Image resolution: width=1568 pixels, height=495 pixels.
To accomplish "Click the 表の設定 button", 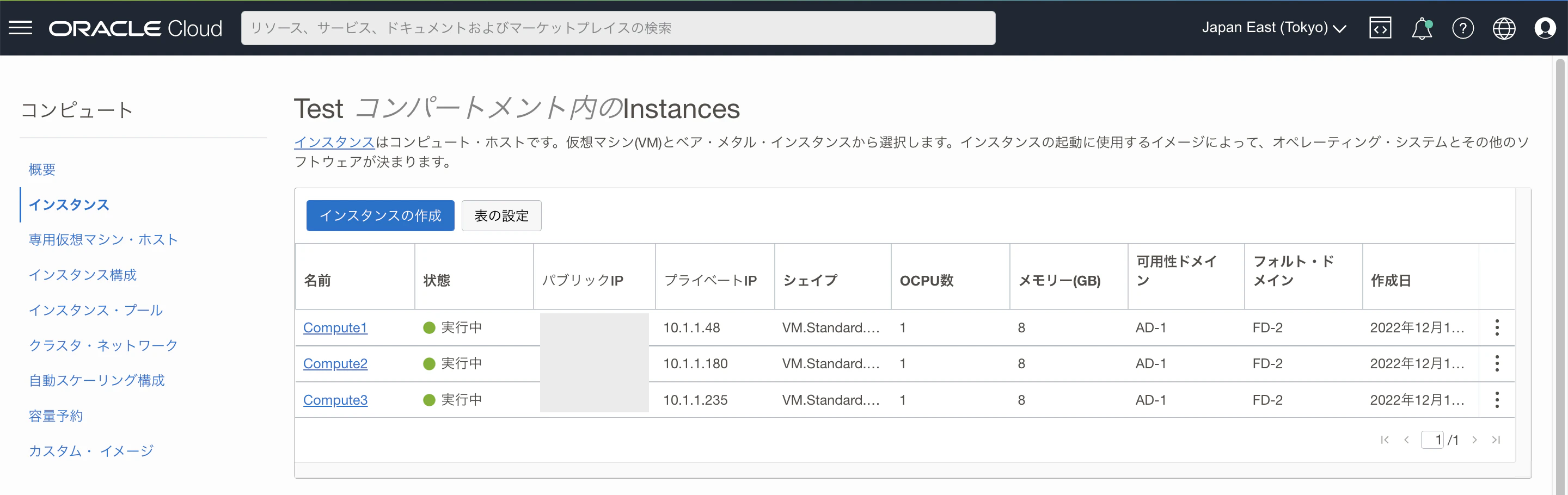I will [501, 216].
